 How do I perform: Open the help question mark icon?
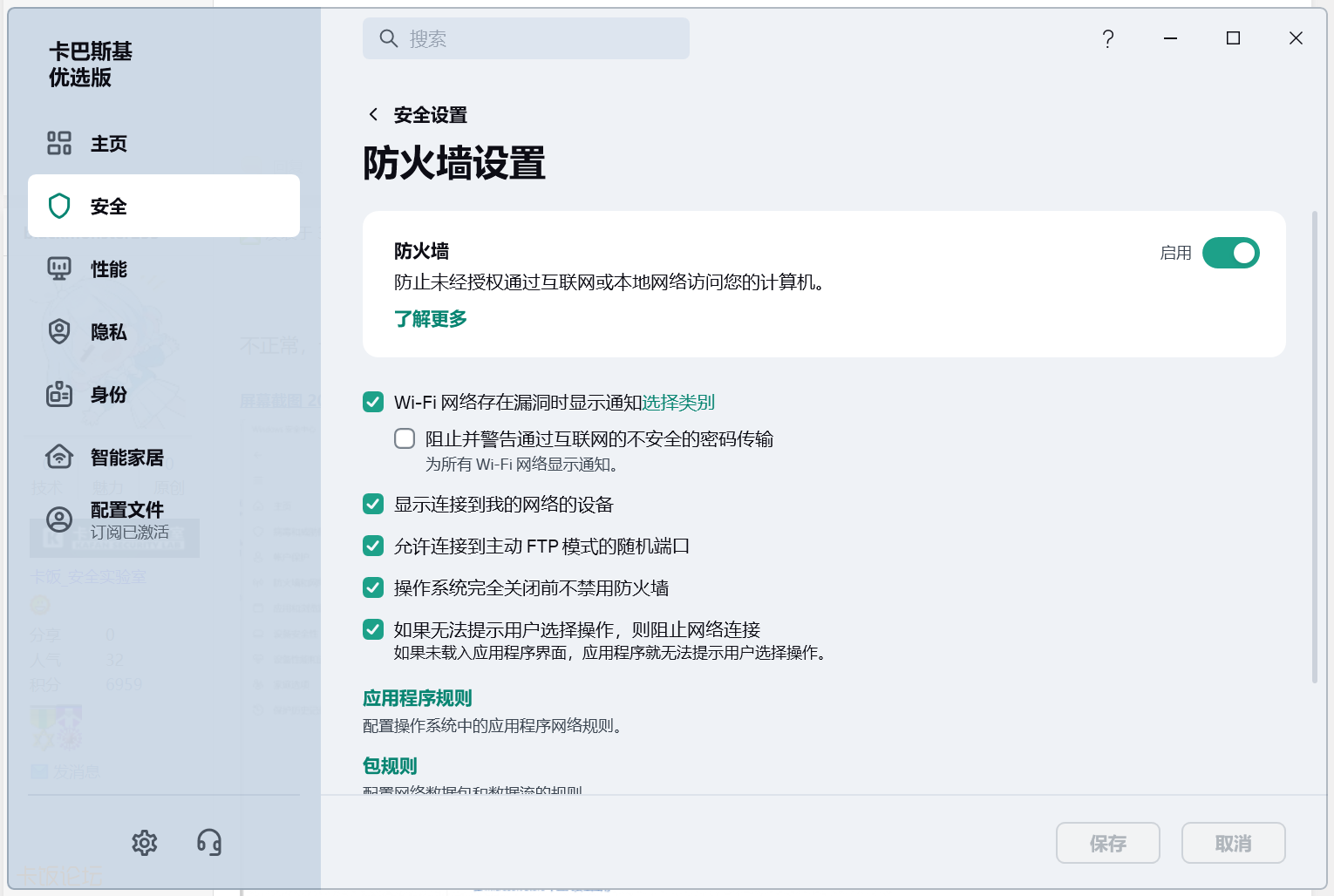point(1108,38)
